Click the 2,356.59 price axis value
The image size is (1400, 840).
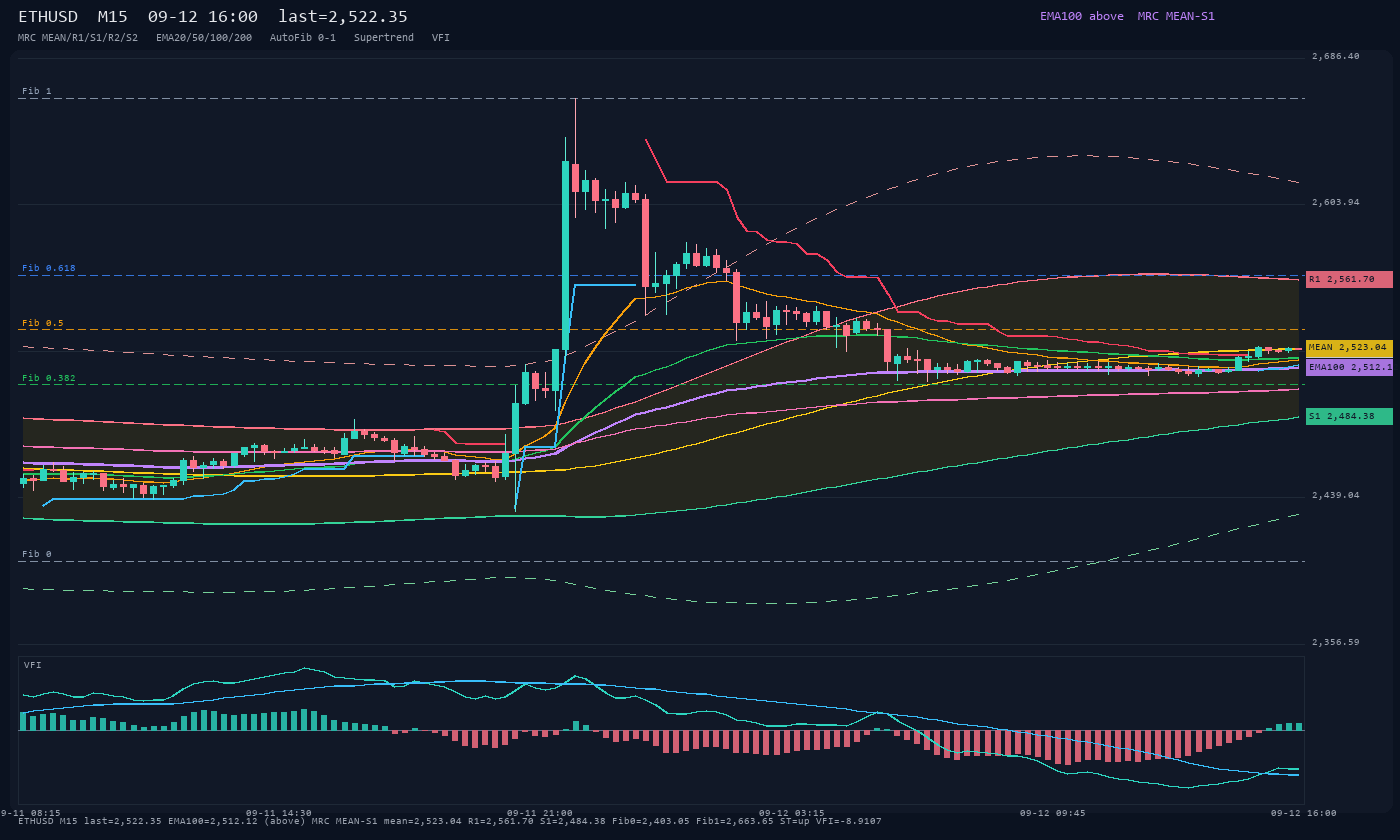[1336, 642]
